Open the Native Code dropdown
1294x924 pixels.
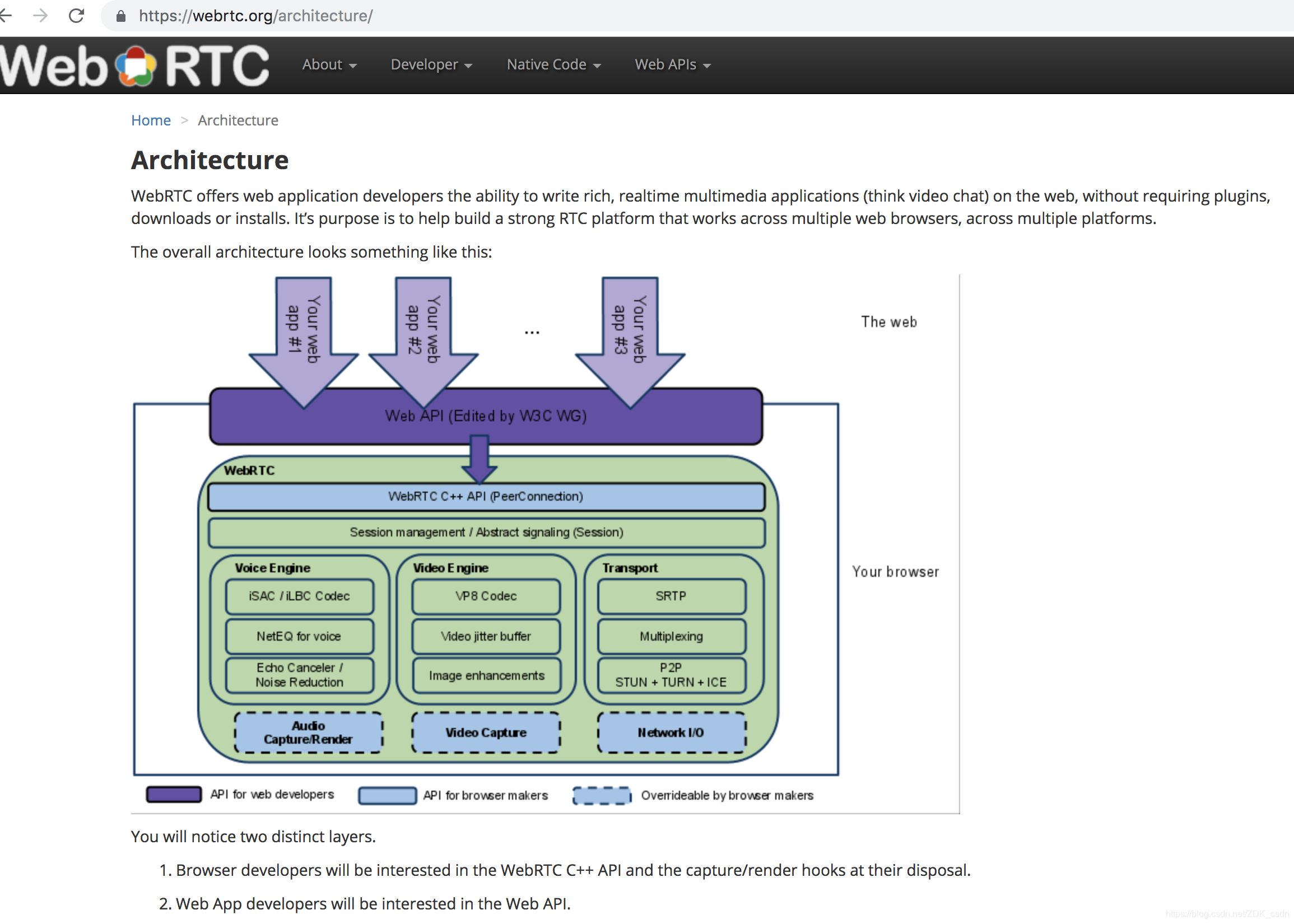click(553, 65)
